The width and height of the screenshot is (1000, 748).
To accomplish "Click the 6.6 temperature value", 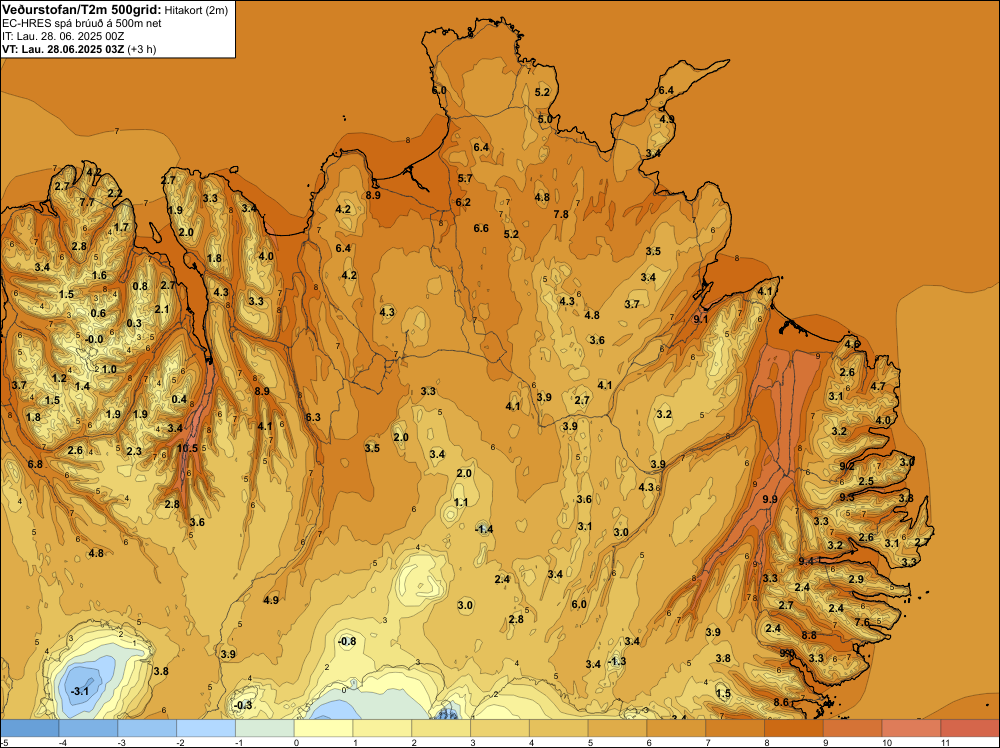I will click(x=481, y=228).
